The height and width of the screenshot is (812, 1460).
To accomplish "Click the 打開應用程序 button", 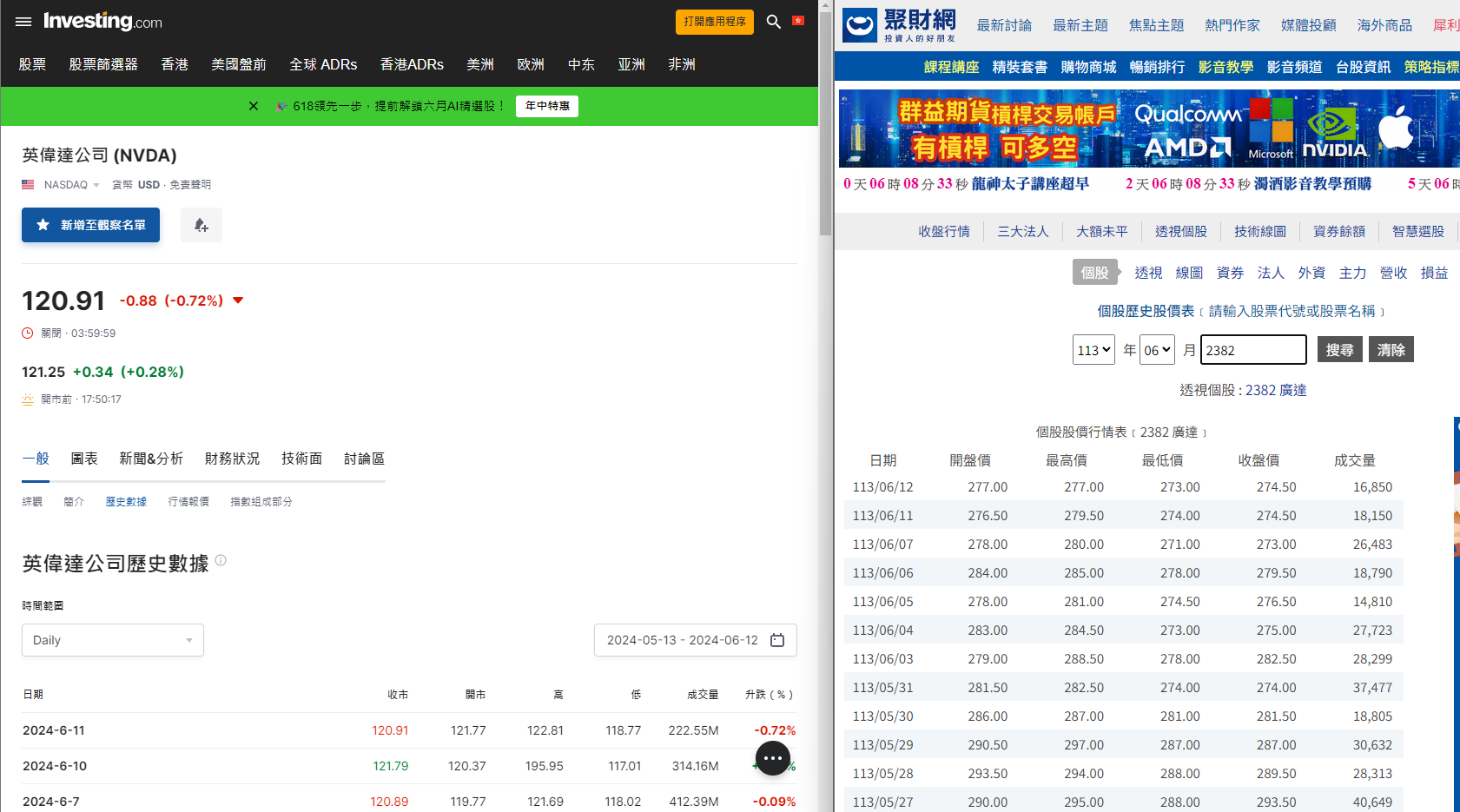I will click(715, 22).
